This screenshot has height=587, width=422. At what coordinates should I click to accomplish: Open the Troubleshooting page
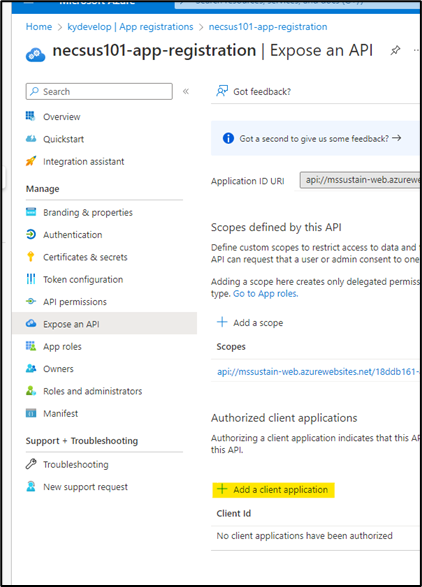76,465
